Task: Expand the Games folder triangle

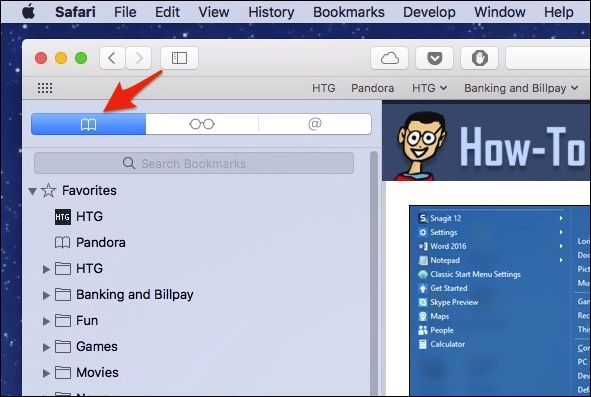Action: pos(46,347)
